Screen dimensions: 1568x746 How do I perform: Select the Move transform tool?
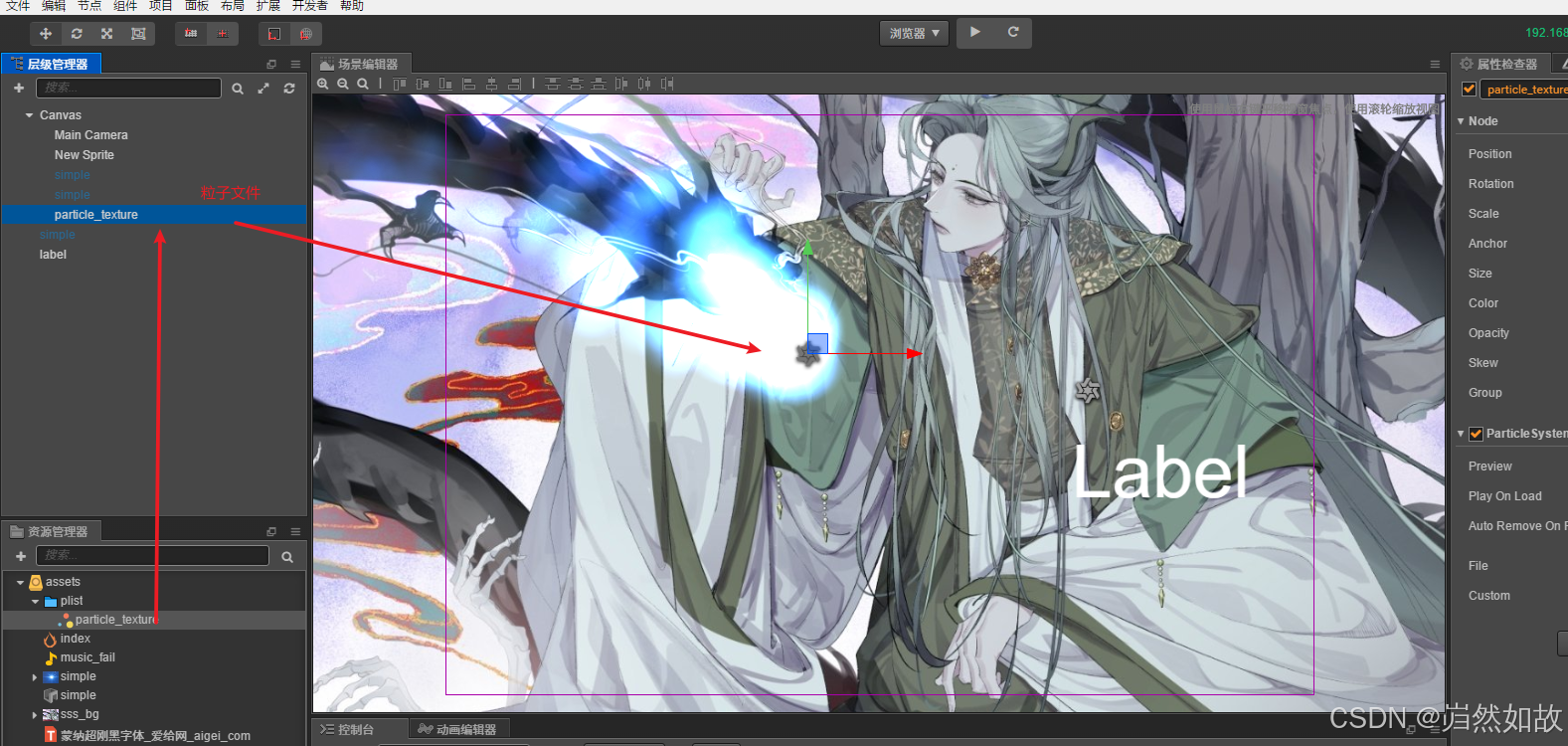(45, 34)
